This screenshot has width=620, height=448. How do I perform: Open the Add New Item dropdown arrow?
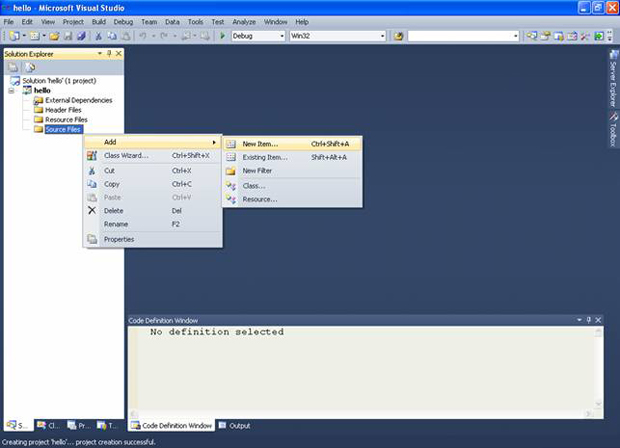(x=43, y=36)
